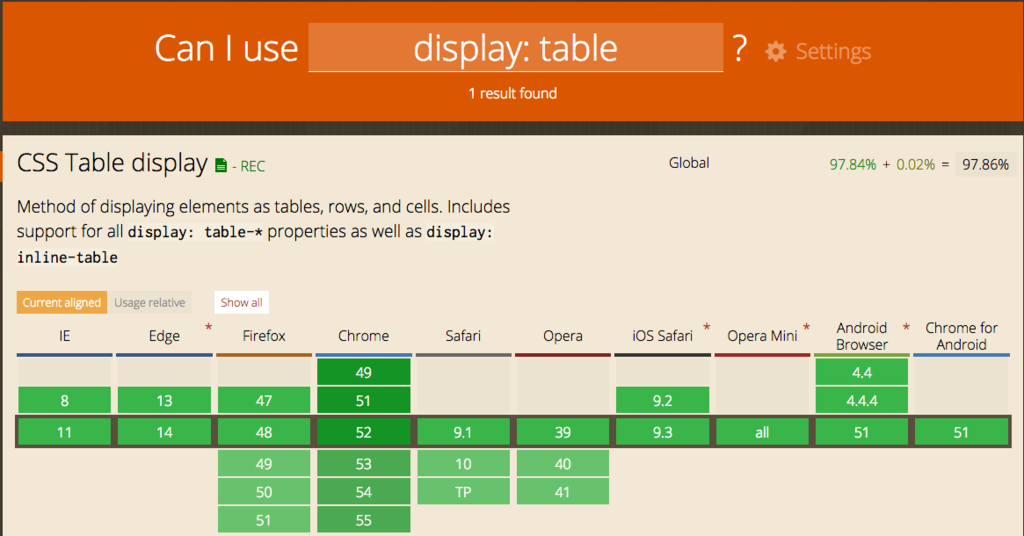The height and width of the screenshot is (536, 1024).
Task: Click the IE 11 support cell
Action: coord(65,432)
